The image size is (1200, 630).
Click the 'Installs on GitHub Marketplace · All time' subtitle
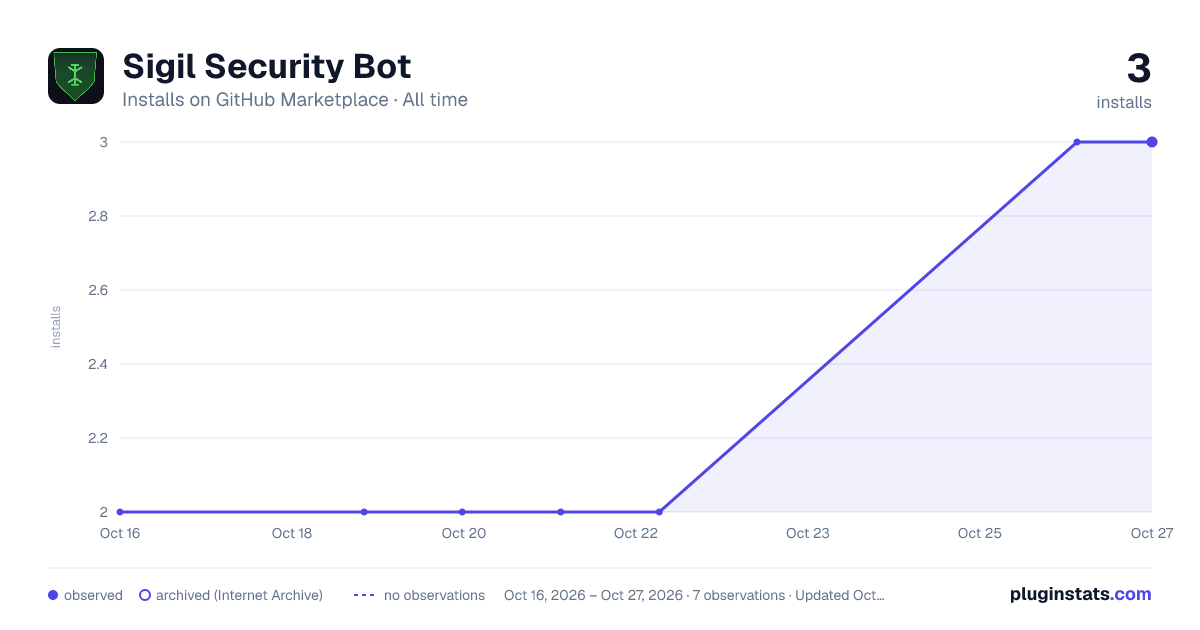click(x=295, y=100)
